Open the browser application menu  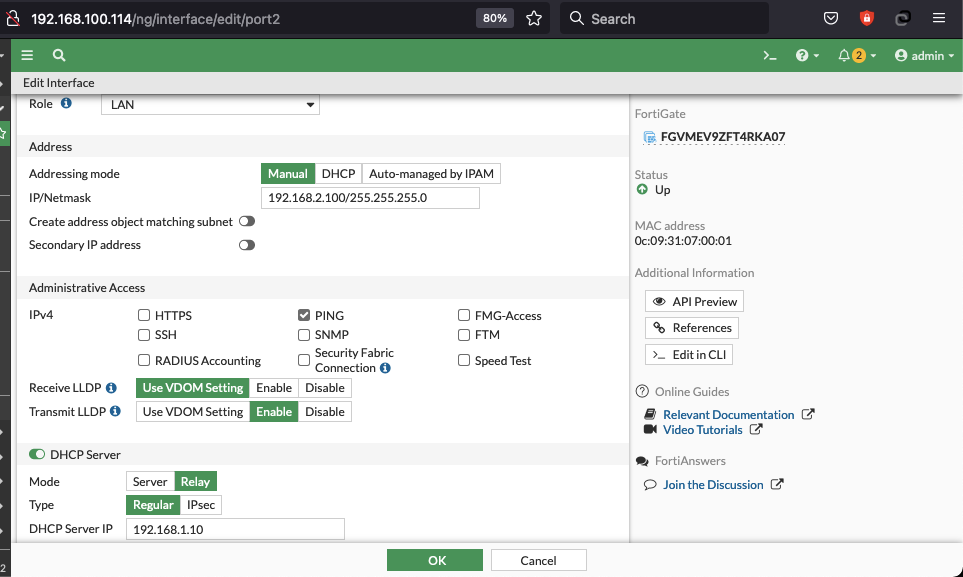click(938, 18)
